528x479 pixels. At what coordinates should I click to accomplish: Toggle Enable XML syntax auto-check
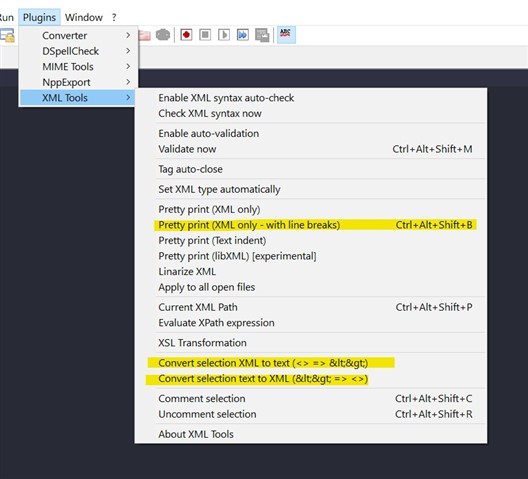click(x=310, y=98)
